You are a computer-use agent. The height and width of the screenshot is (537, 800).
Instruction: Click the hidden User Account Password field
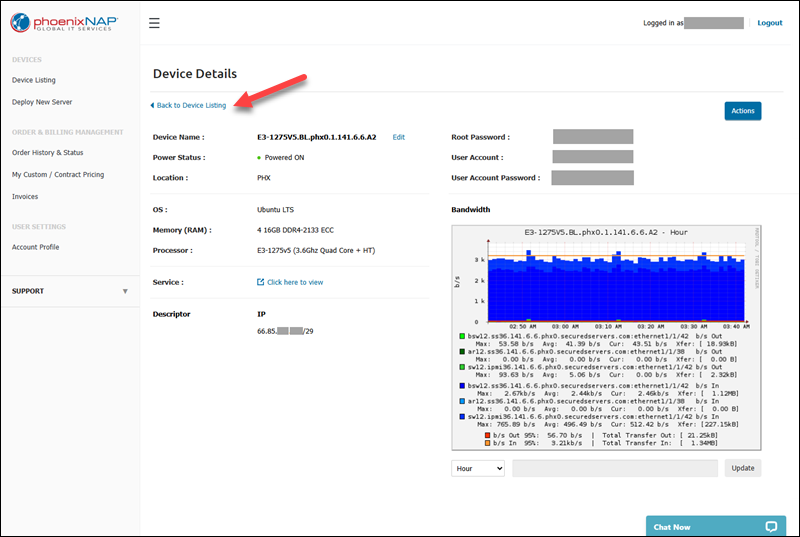pyautogui.click(x=592, y=177)
